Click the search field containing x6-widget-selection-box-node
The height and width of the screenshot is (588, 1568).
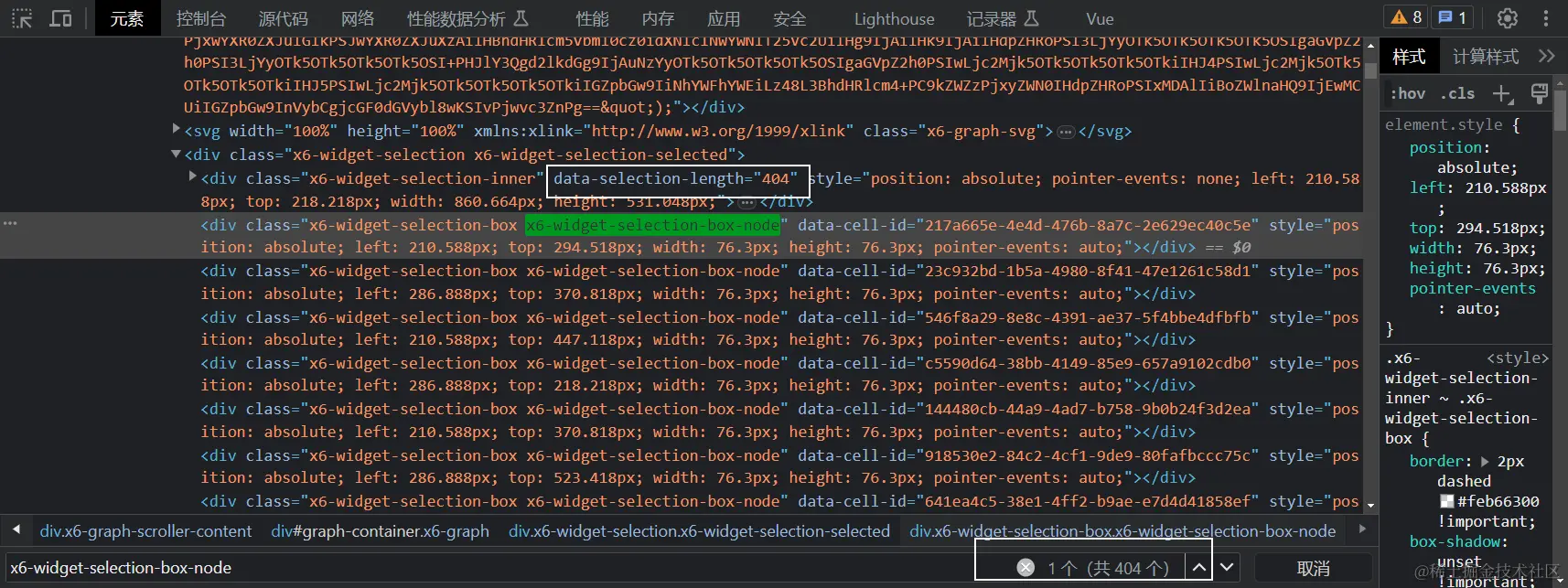(489, 568)
